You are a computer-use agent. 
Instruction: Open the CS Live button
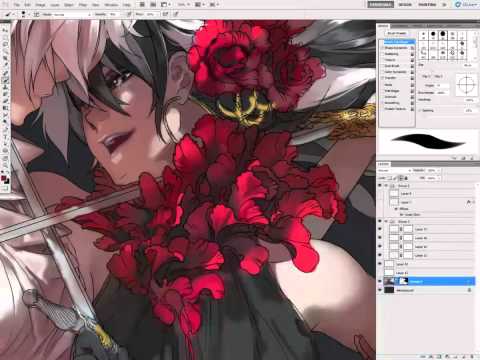click(466, 5)
